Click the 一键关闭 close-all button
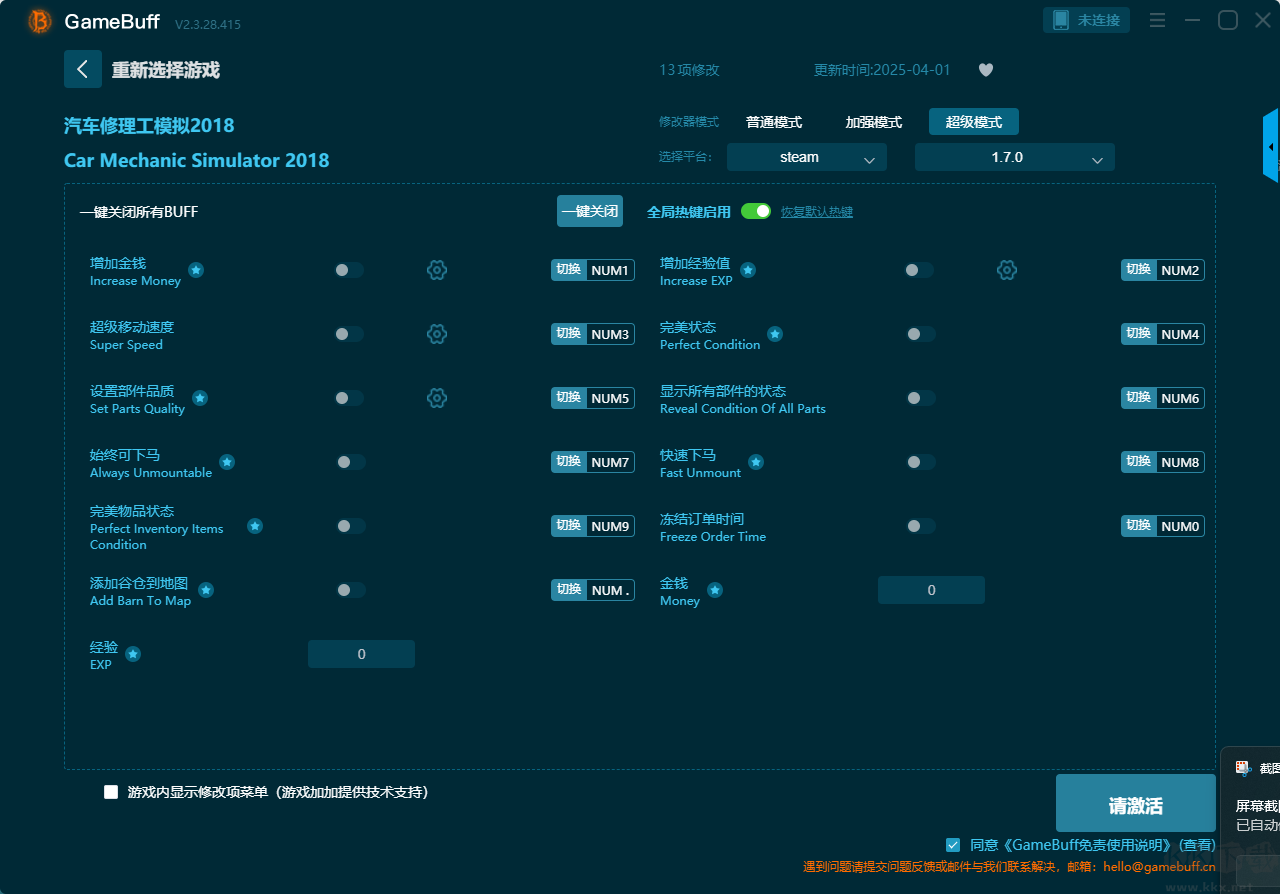 (590, 211)
